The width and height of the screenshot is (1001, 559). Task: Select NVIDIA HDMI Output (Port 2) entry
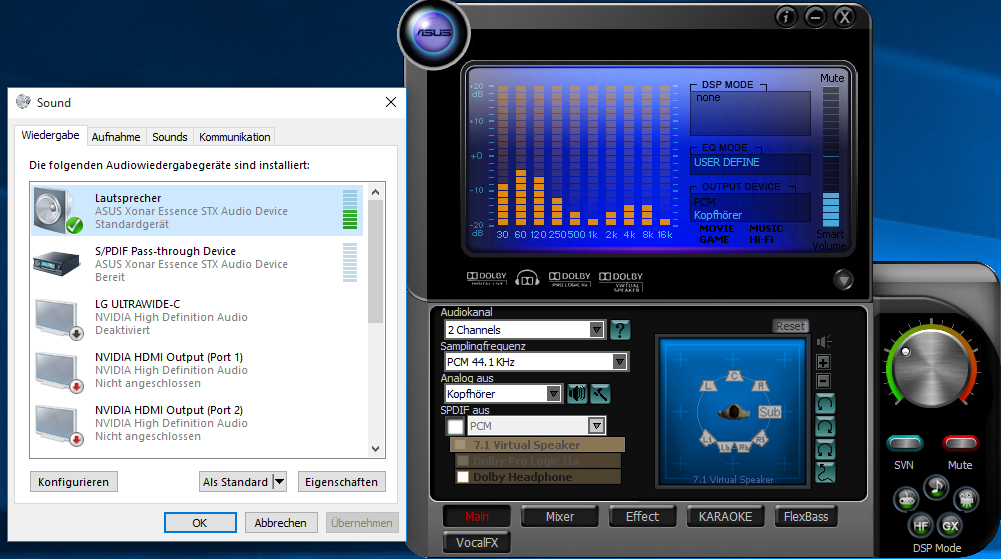198,423
